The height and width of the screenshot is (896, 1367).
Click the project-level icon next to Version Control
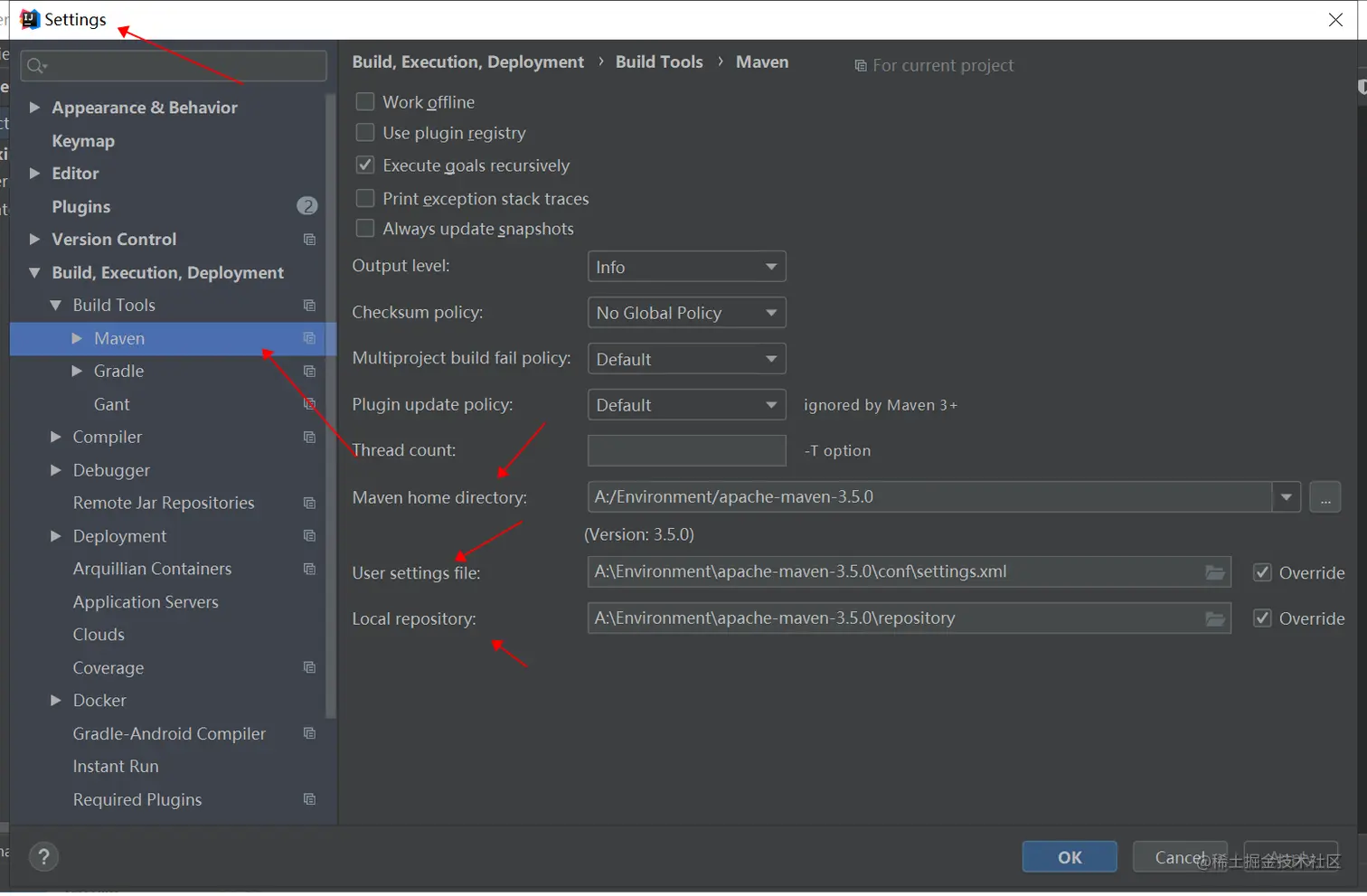tap(309, 240)
